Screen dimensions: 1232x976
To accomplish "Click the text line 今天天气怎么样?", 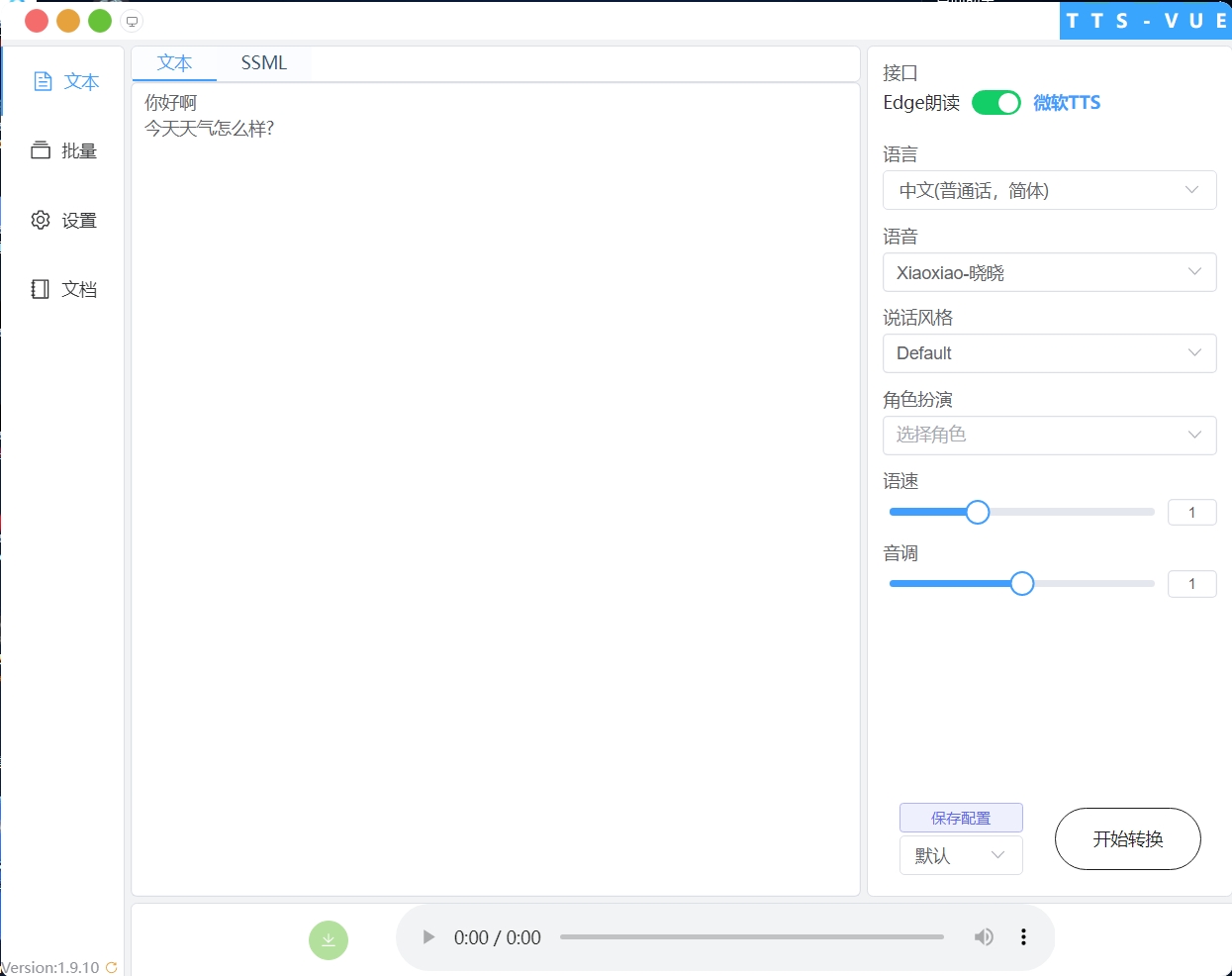I will [210, 129].
